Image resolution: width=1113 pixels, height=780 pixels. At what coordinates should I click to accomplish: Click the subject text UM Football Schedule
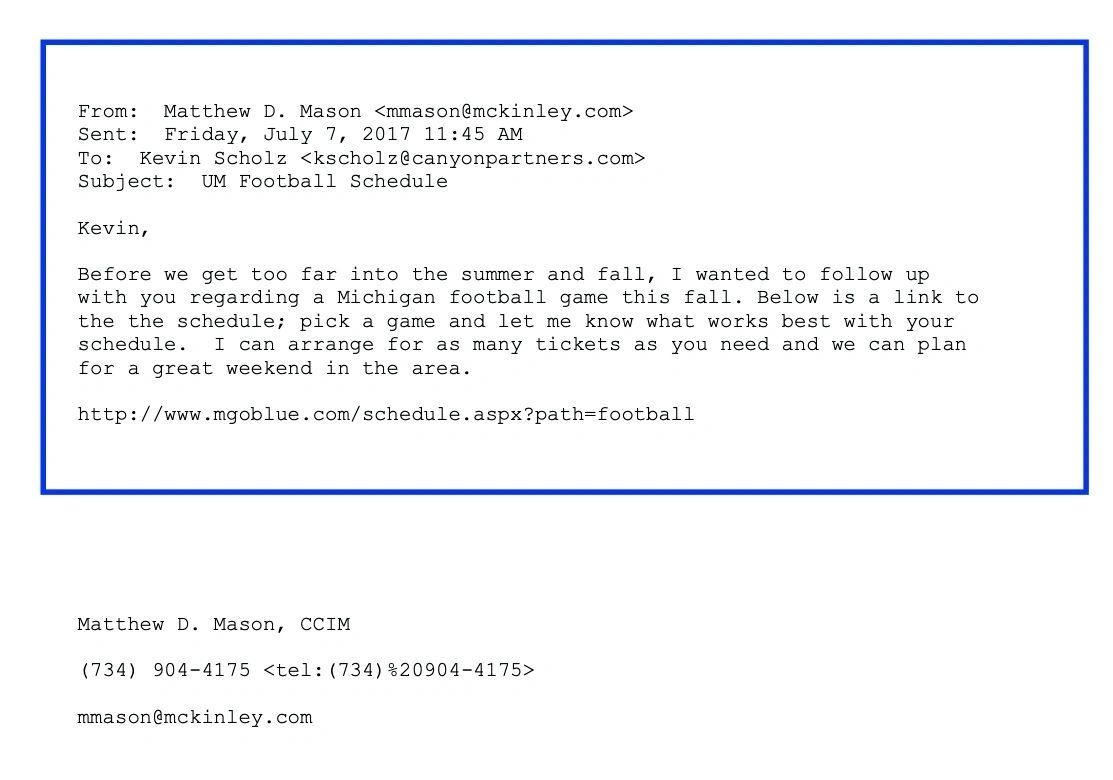[x=324, y=181]
